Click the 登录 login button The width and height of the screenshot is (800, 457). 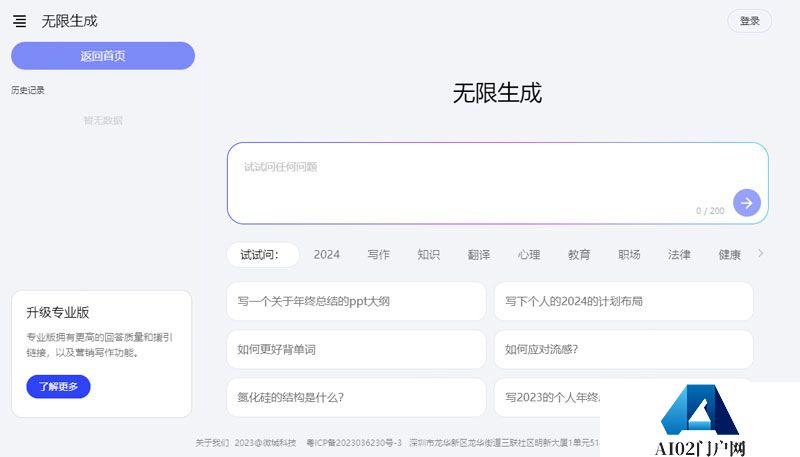(749, 21)
